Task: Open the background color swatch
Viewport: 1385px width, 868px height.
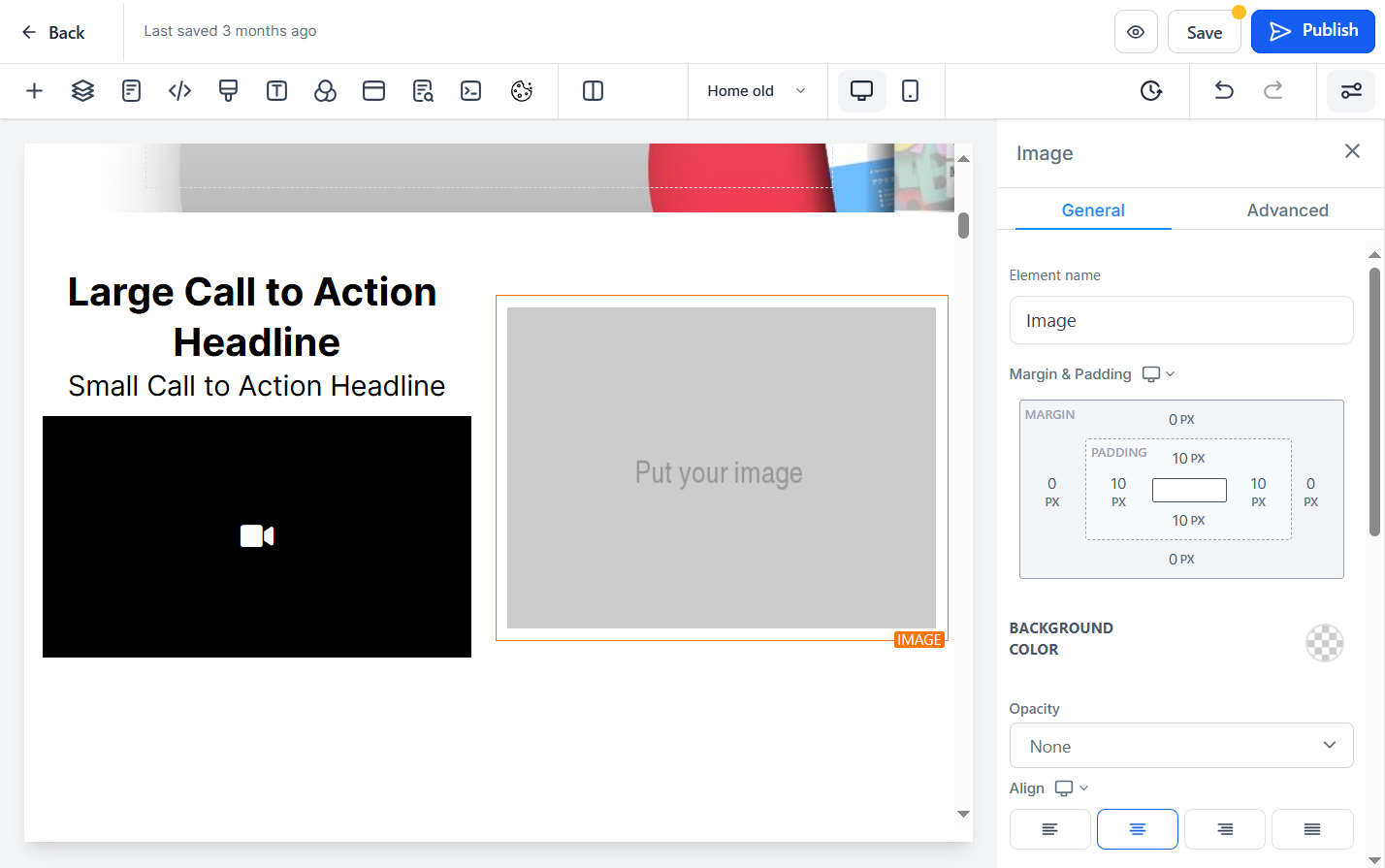Action: click(1325, 643)
